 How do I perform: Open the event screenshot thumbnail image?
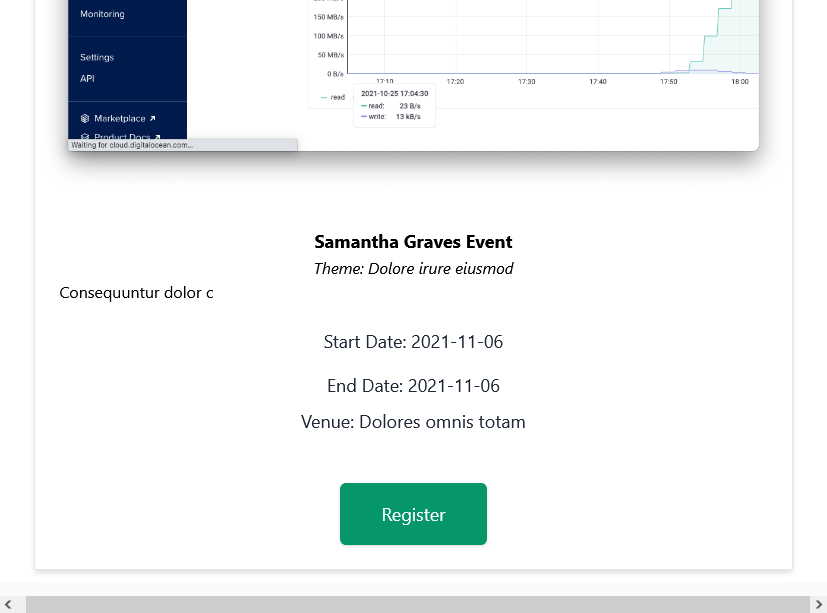coord(413,75)
